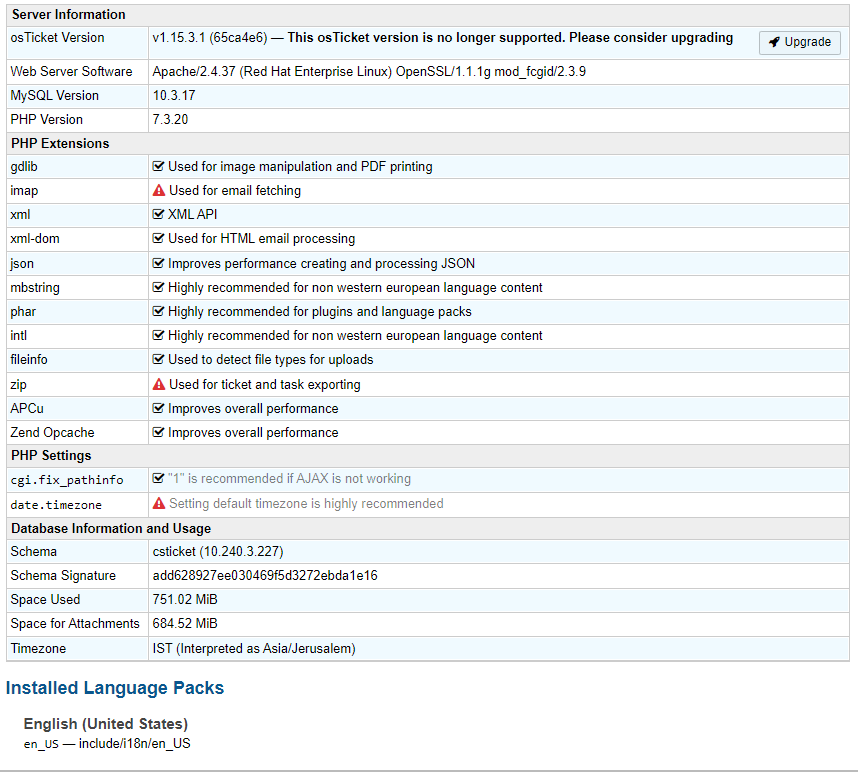Click the Installed Language Packs heading
Viewport: 858px width, 772px height.
(x=115, y=688)
